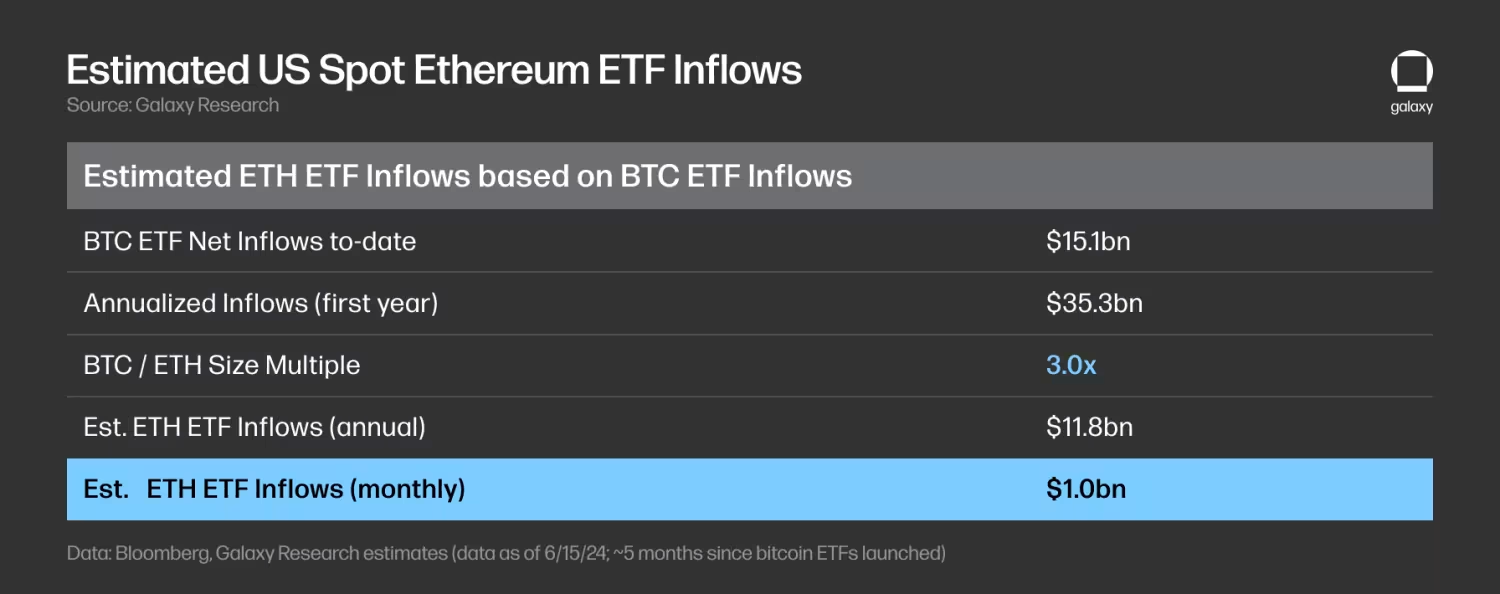Select the $1.0bn monthly value

[x=1086, y=489]
